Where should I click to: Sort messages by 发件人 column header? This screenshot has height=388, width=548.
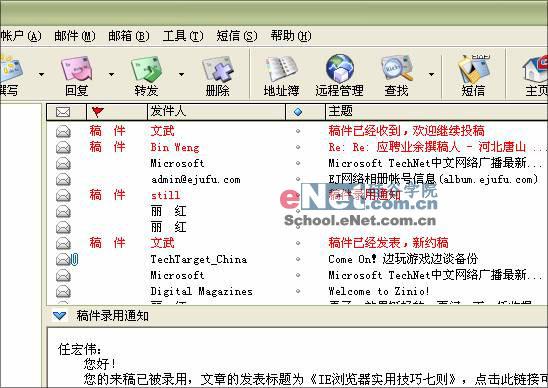(216, 112)
